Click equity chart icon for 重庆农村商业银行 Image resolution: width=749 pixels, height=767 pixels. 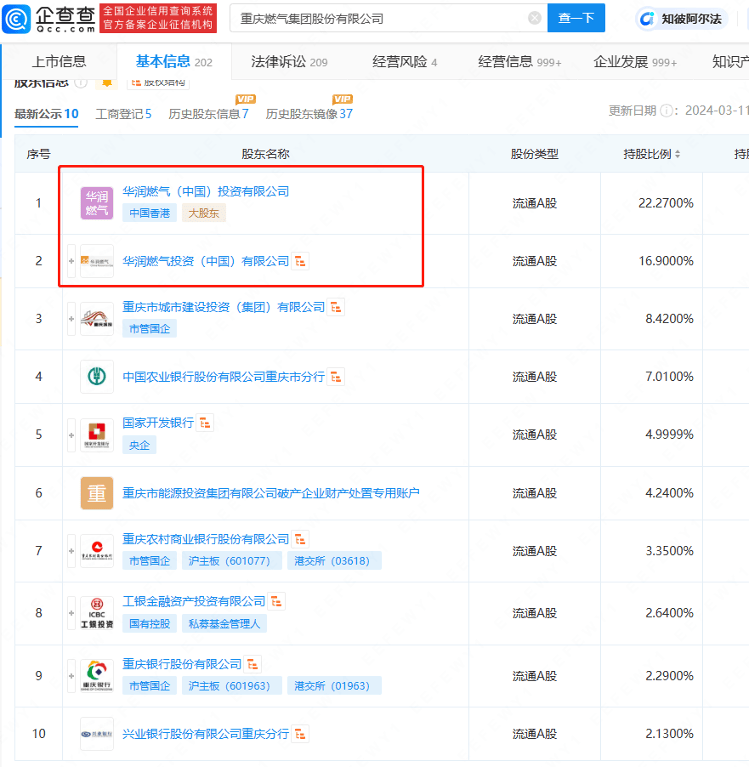tap(301, 539)
